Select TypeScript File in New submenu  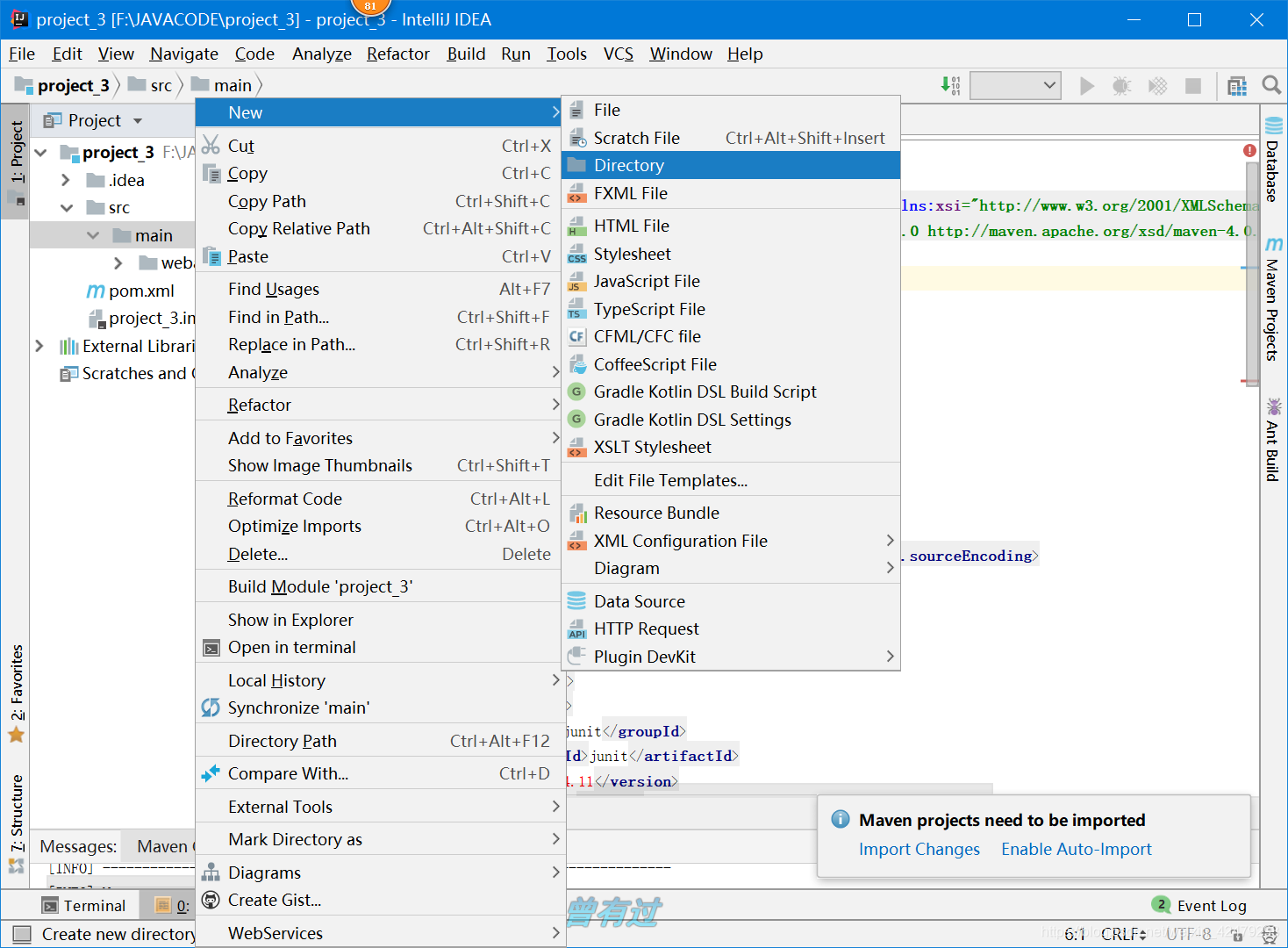click(x=731, y=309)
